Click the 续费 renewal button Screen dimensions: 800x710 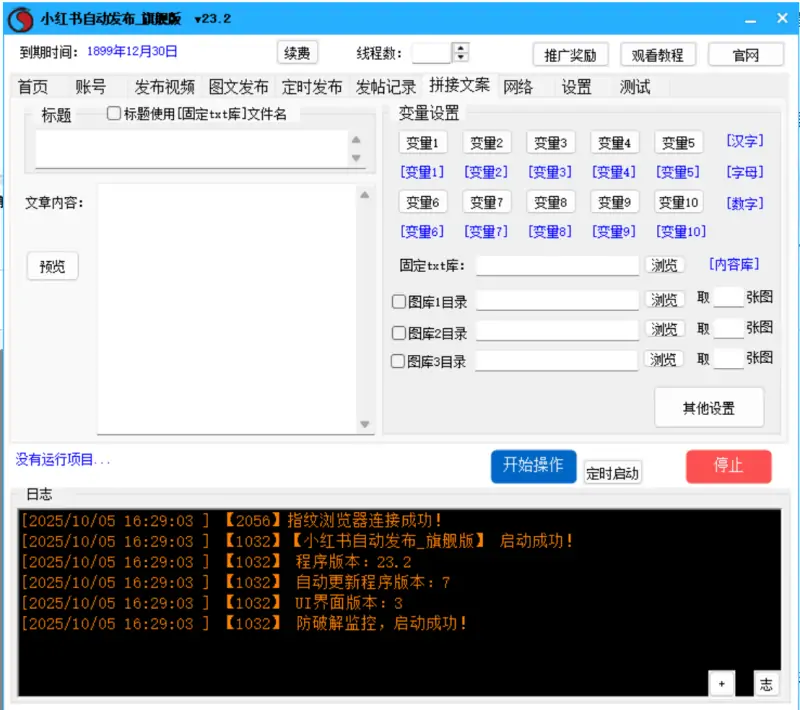295,53
